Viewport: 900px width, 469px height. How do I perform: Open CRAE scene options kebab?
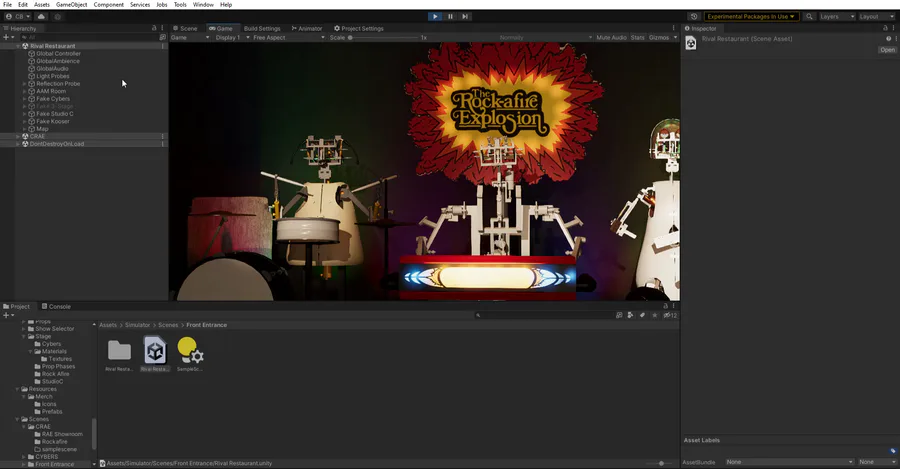point(163,137)
